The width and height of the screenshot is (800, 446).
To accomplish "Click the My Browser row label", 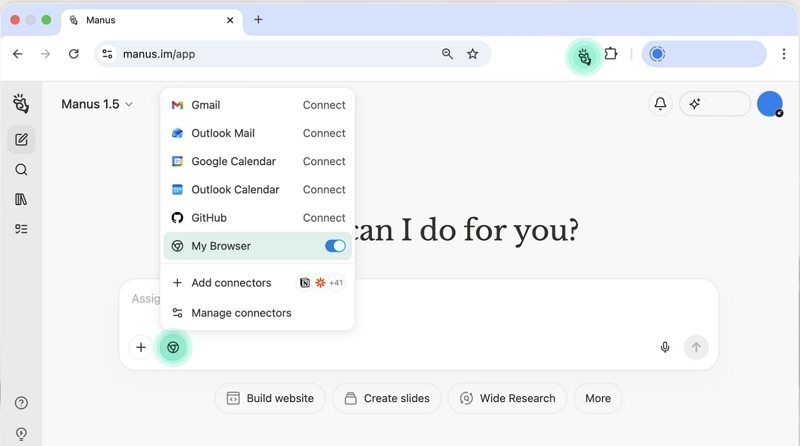I will 221,246.
